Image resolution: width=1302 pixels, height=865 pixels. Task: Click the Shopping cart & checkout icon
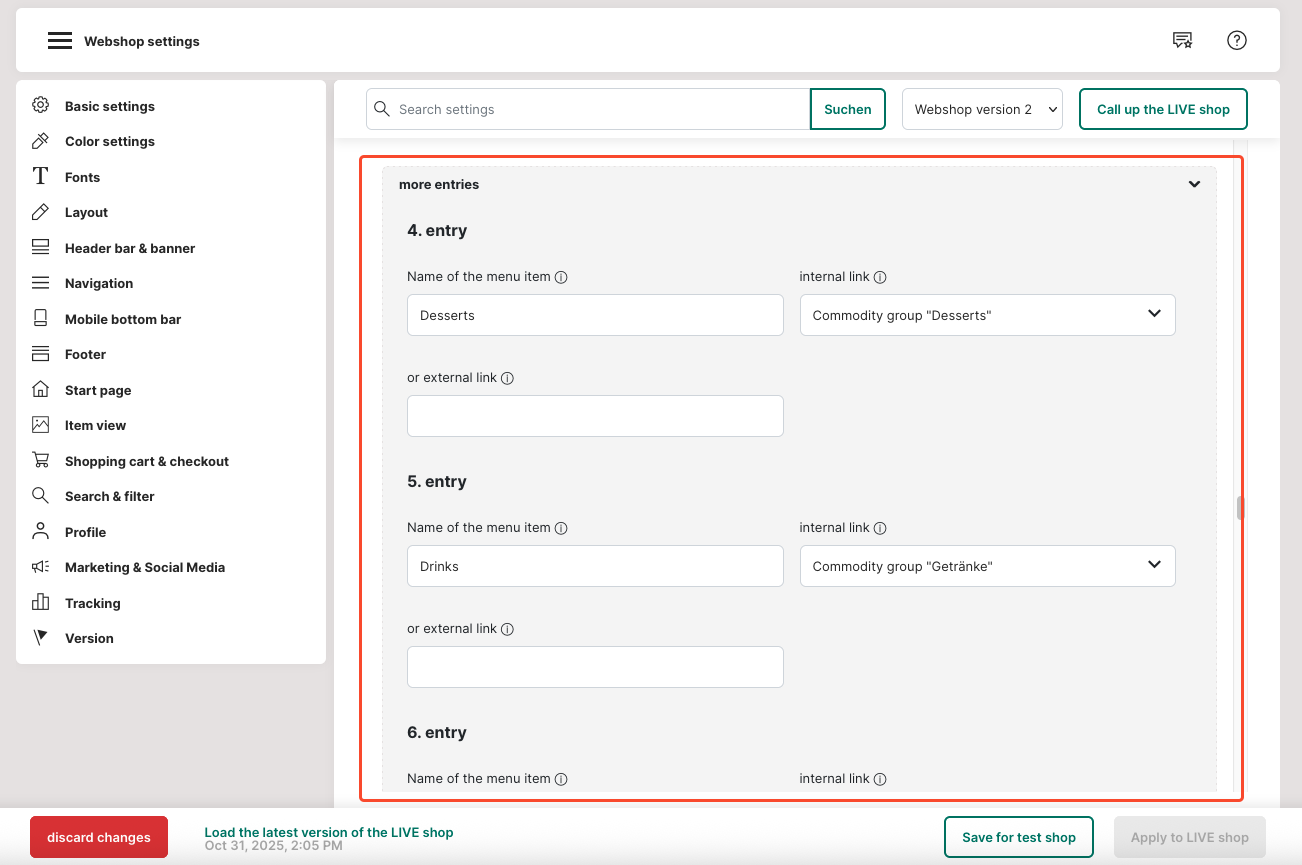[40, 461]
